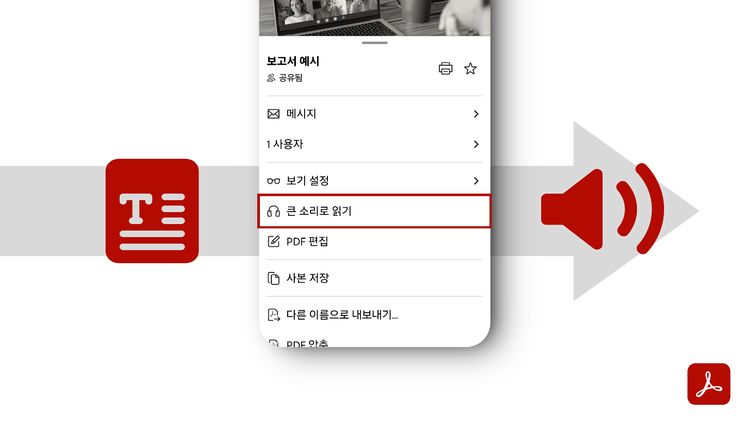Click the export PDF file icon

point(274,315)
